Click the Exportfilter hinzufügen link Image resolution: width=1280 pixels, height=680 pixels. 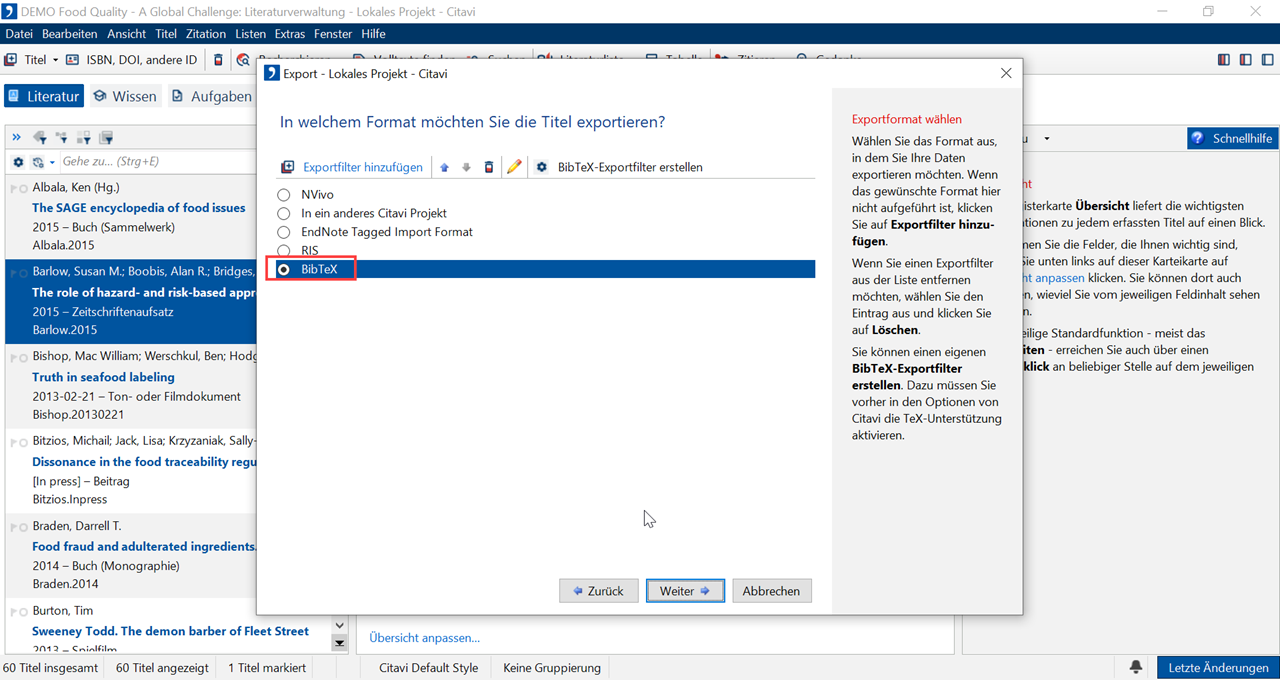pos(362,167)
